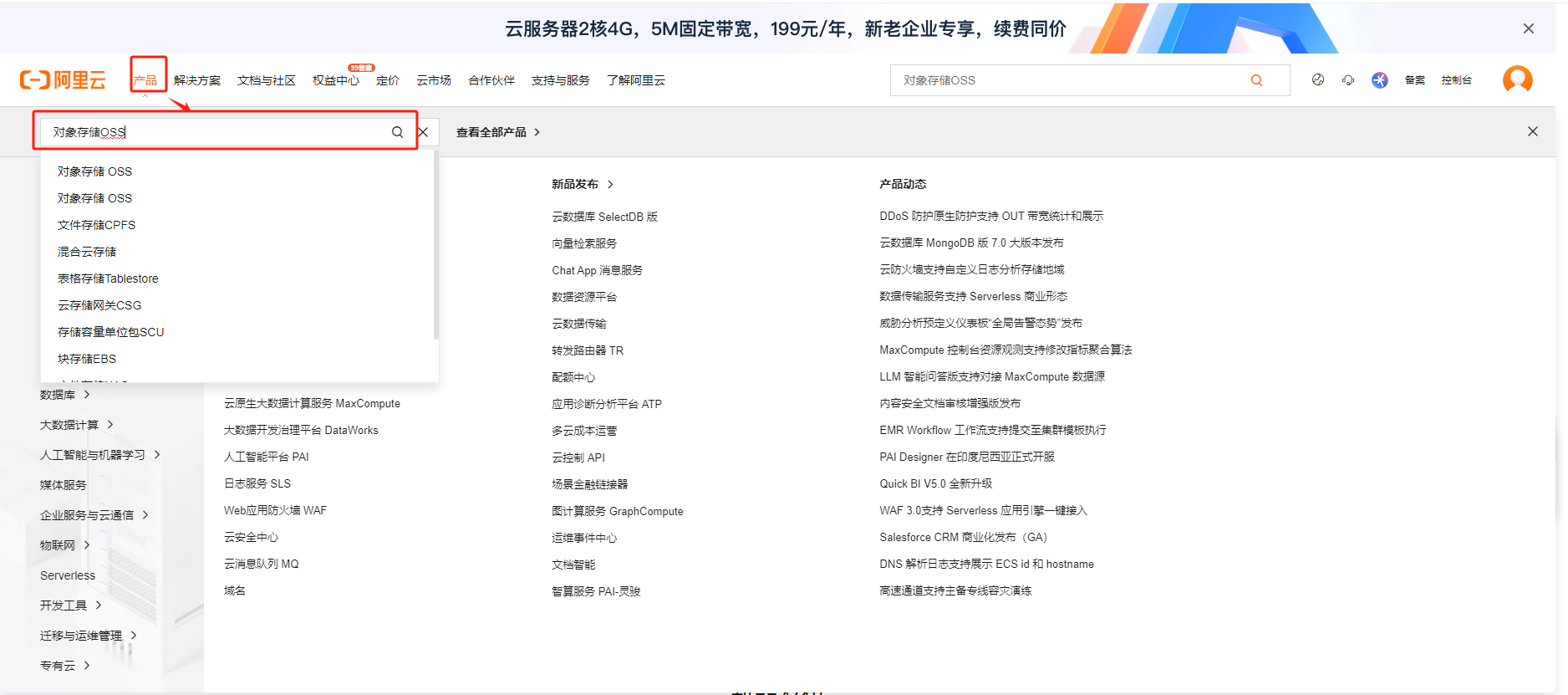Screen dimensions: 1568x695
Task: Open Web应用防火墙 WAF
Action: coord(275,510)
